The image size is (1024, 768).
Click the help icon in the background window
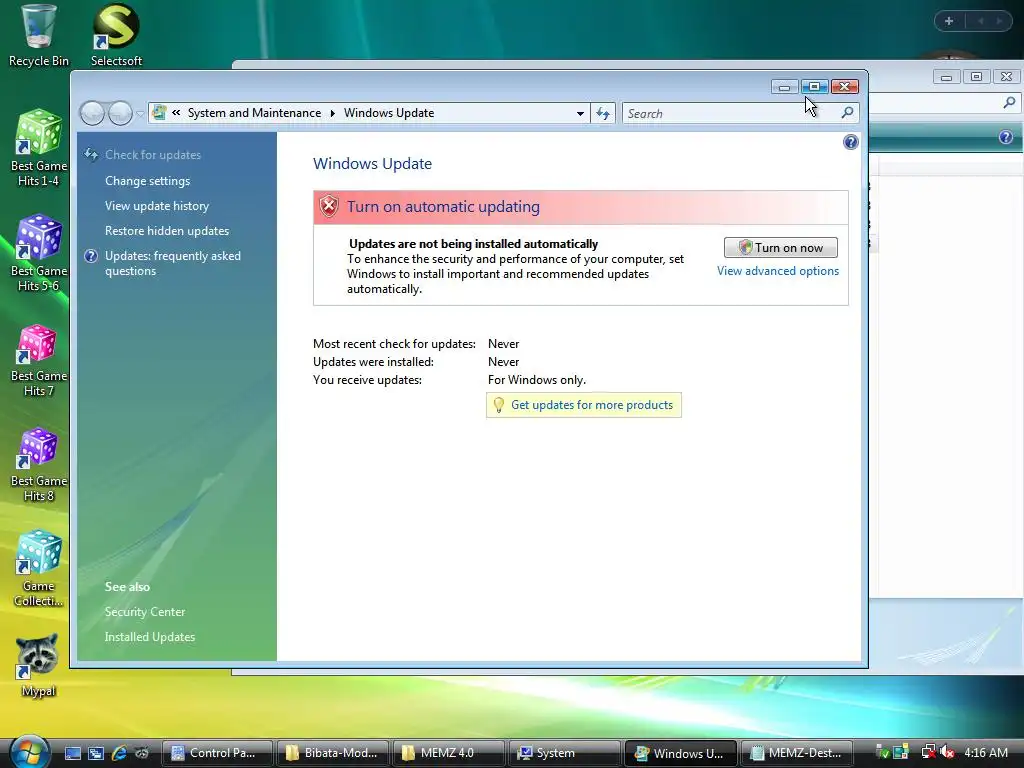tap(1006, 136)
